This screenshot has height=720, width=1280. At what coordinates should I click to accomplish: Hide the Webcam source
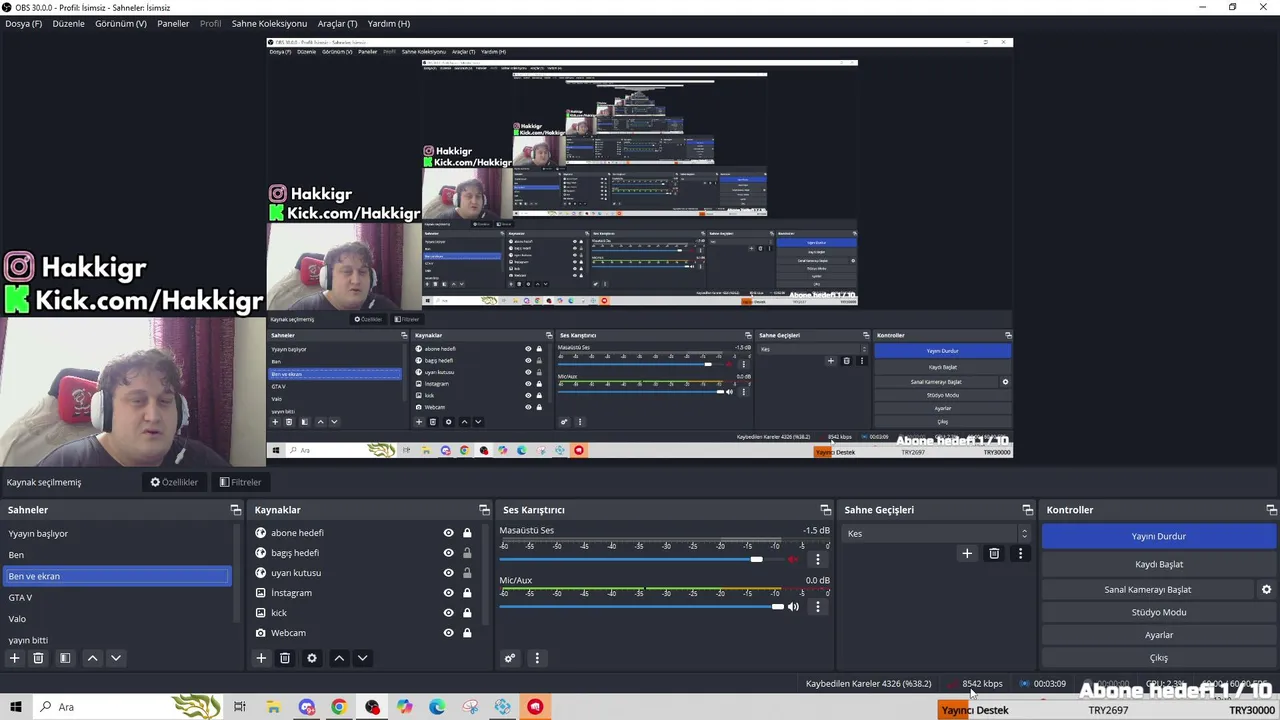click(x=448, y=633)
